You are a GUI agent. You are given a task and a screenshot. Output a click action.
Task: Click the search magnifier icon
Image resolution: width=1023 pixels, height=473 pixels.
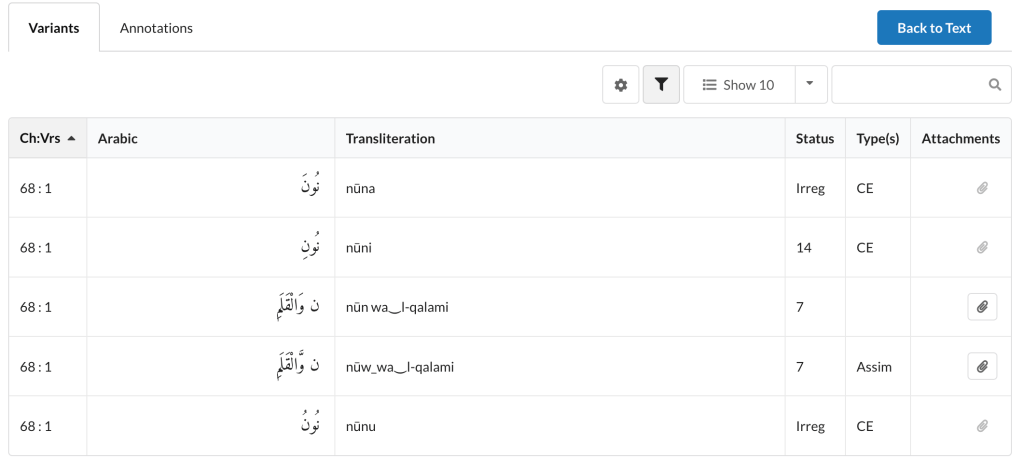click(x=995, y=85)
